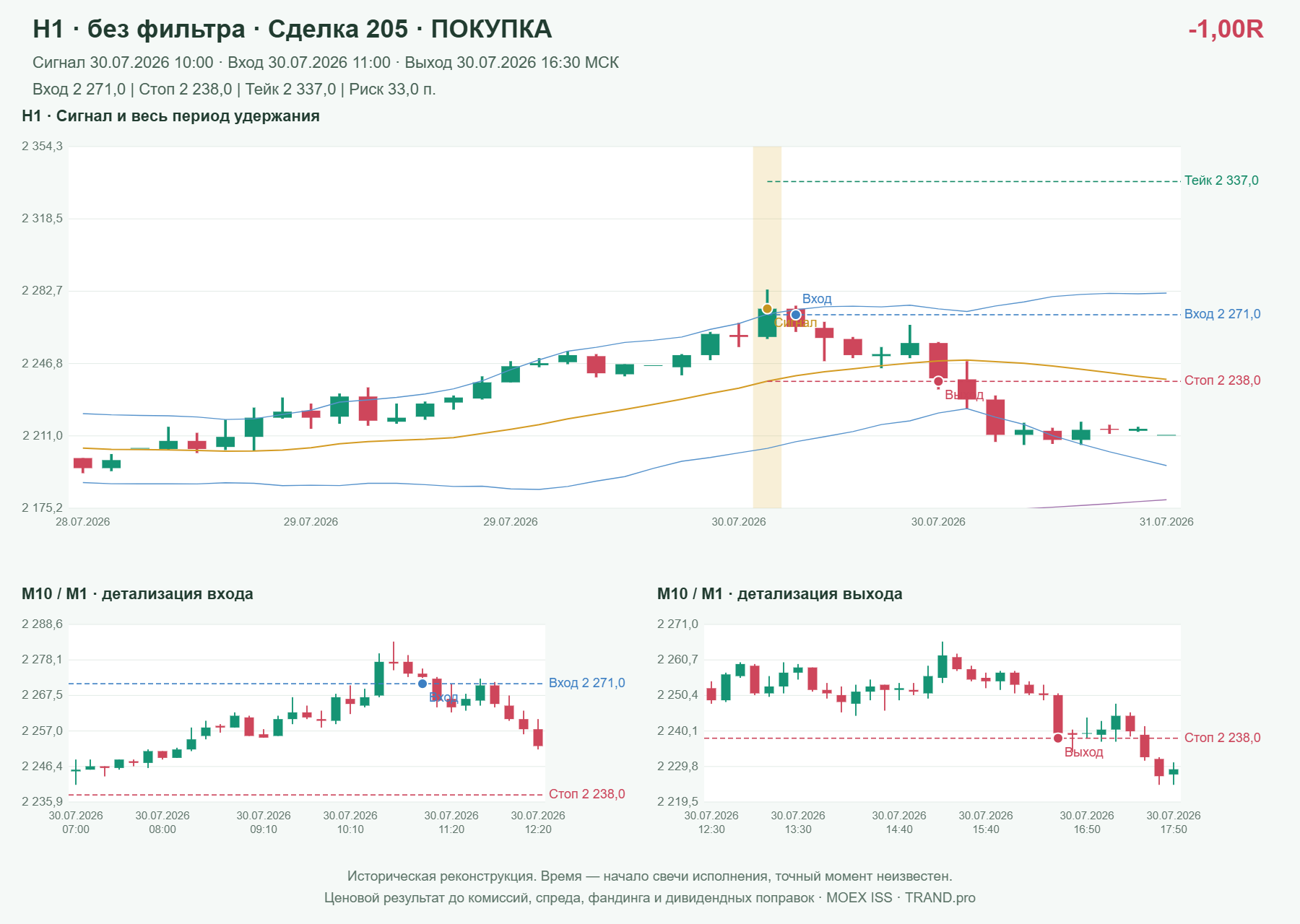Click the 'Вход' annotation above H1 entry marker
This screenshot has height=924, width=1300.
coord(817,299)
